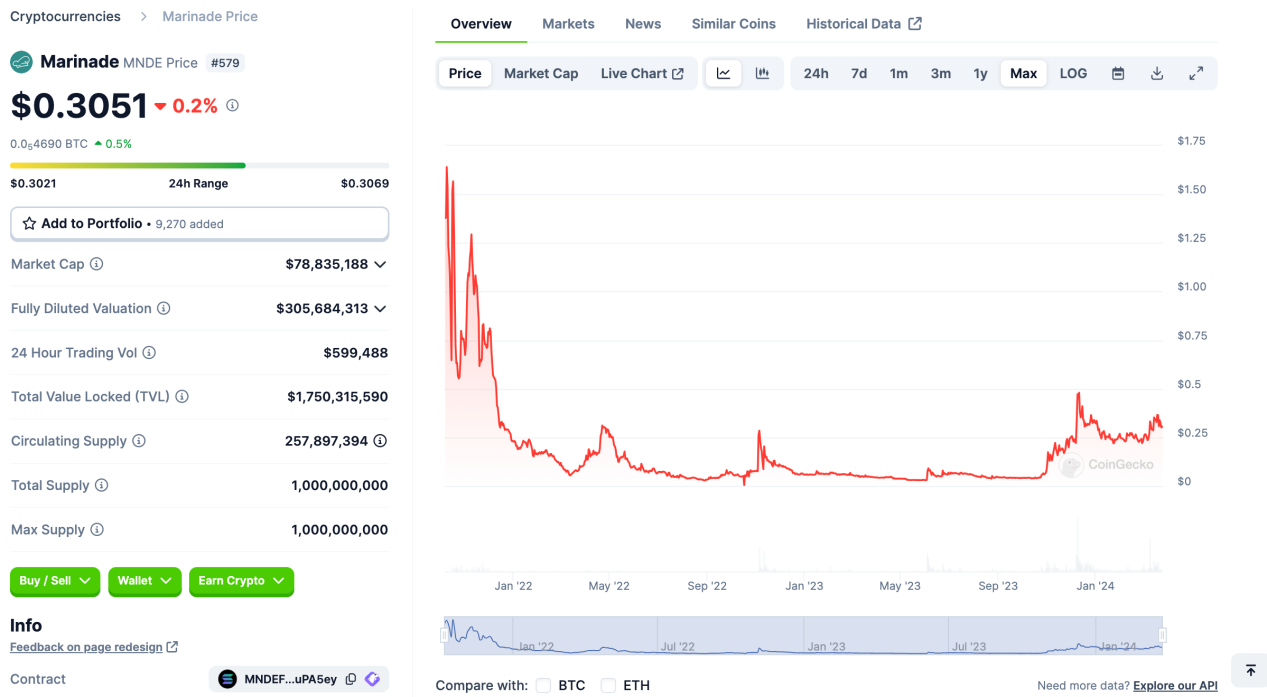
Task: Copy the MNDE contract address
Action: pos(350,678)
